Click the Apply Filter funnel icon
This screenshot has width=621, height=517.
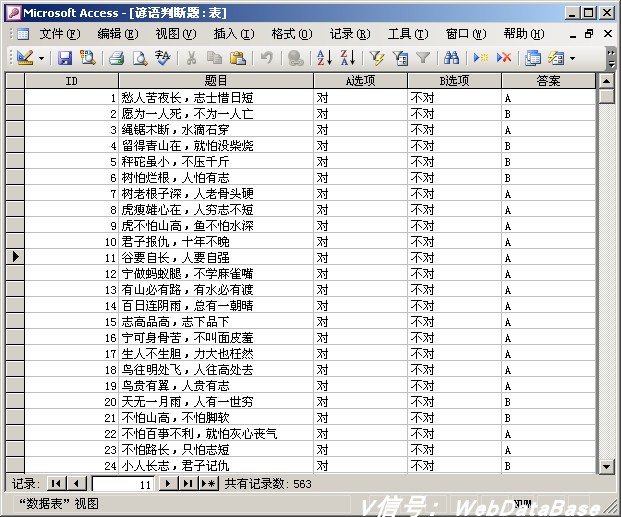pyautogui.click(x=423, y=58)
